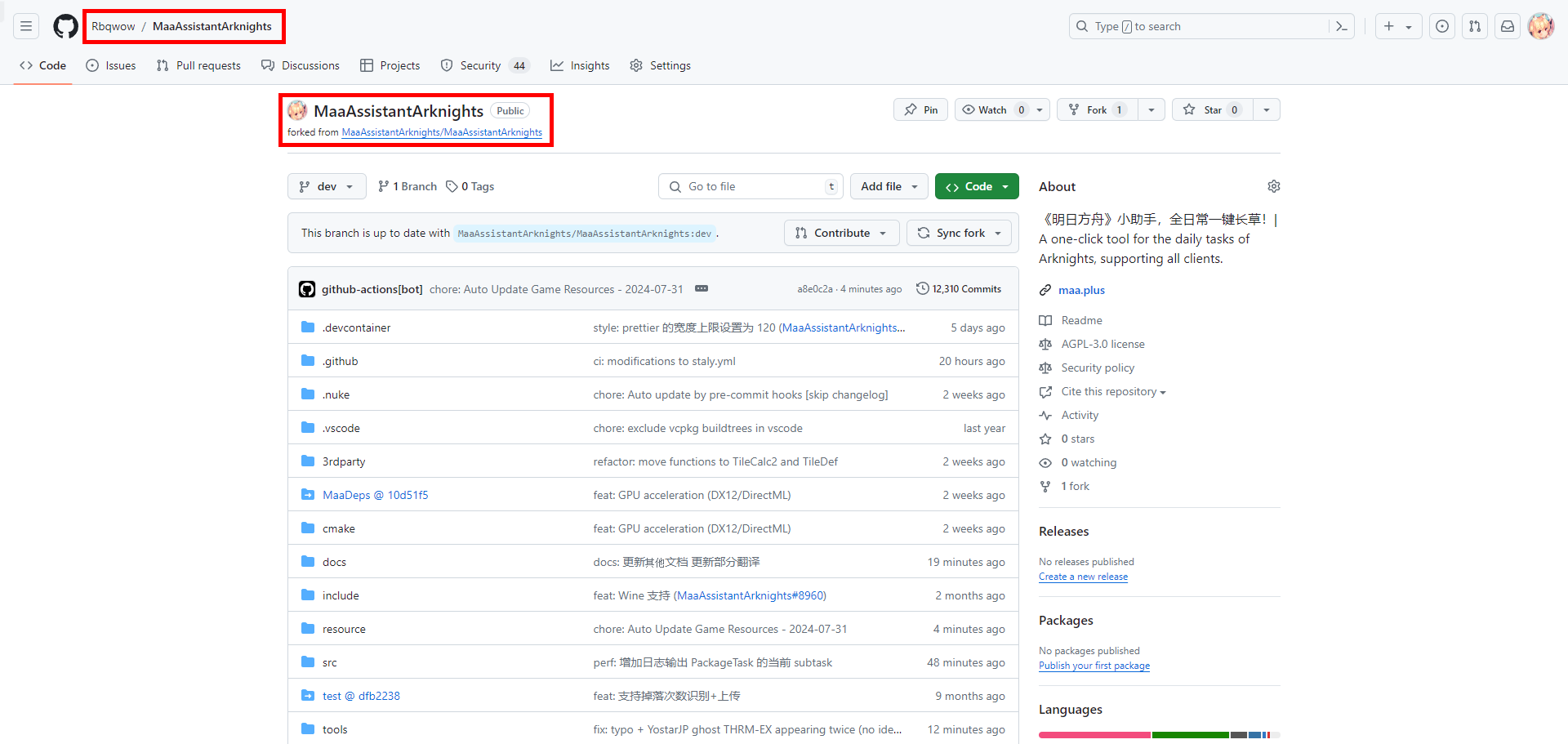Image resolution: width=1568 pixels, height=744 pixels.
Task: Click Publish your first package link
Action: tap(1094, 666)
